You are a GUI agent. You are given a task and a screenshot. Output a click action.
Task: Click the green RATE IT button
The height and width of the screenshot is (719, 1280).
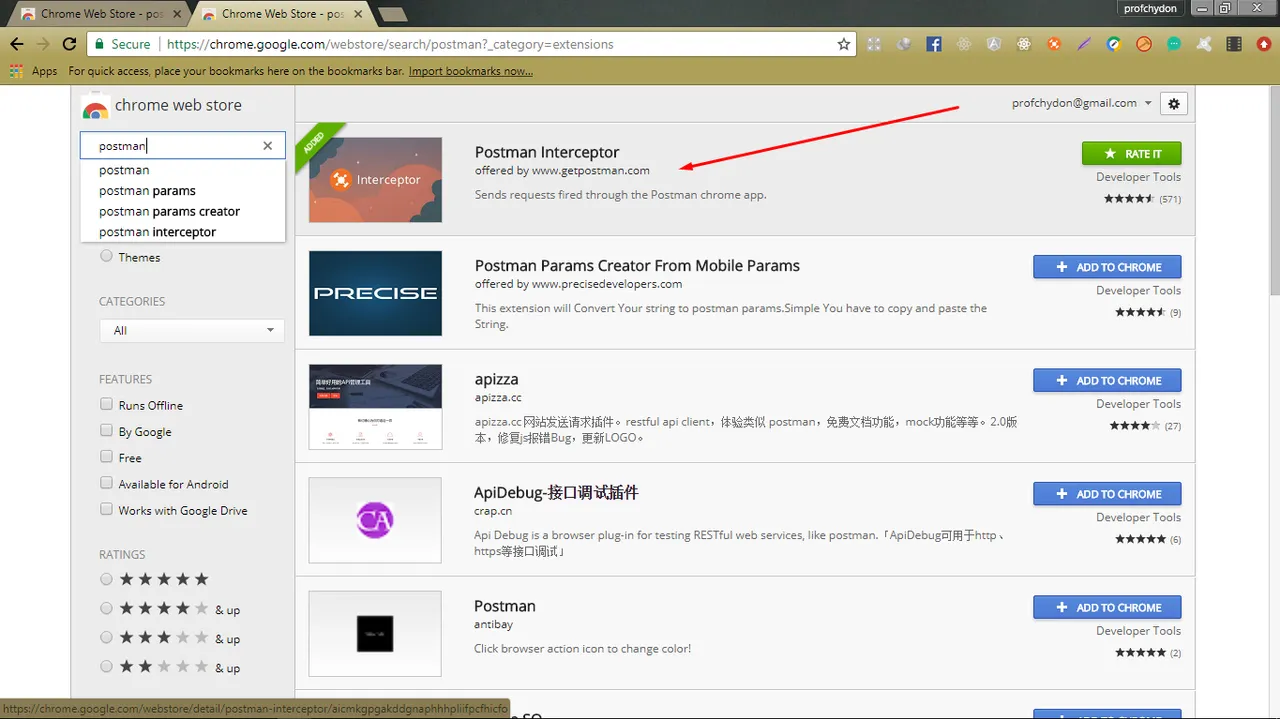click(1131, 153)
